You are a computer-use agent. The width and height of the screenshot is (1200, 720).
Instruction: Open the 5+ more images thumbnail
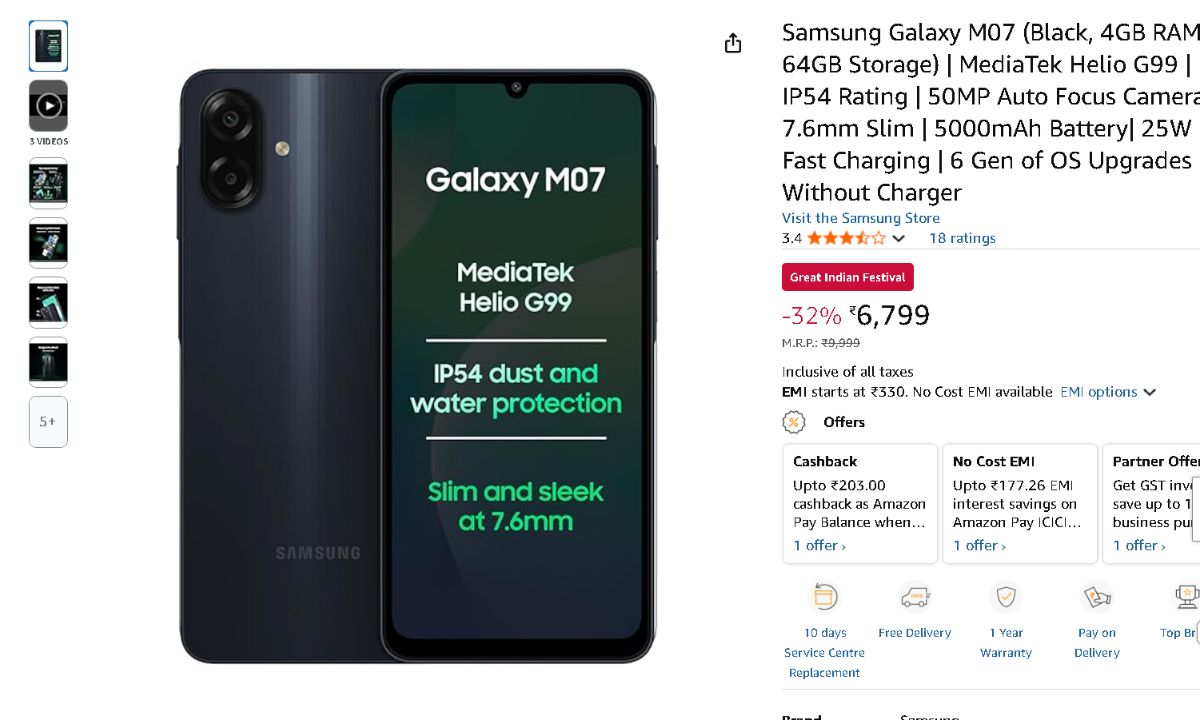click(x=48, y=422)
